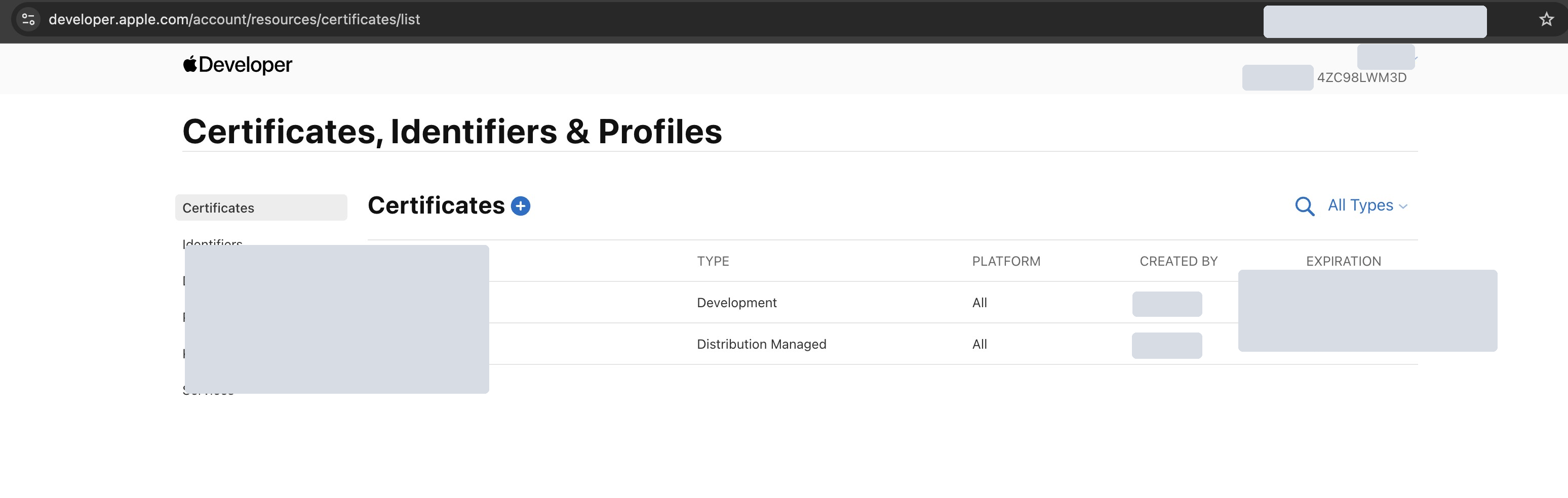Screen dimensions: 1568x498
Task: Expand the All Types filter dropdown
Action: (x=1367, y=205)
